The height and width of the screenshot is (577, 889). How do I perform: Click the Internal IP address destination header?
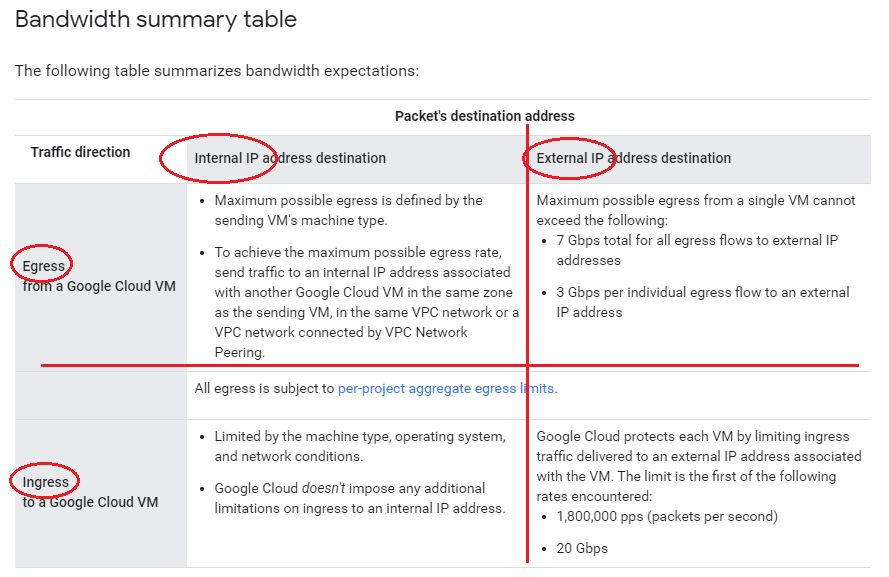(290, 158)
